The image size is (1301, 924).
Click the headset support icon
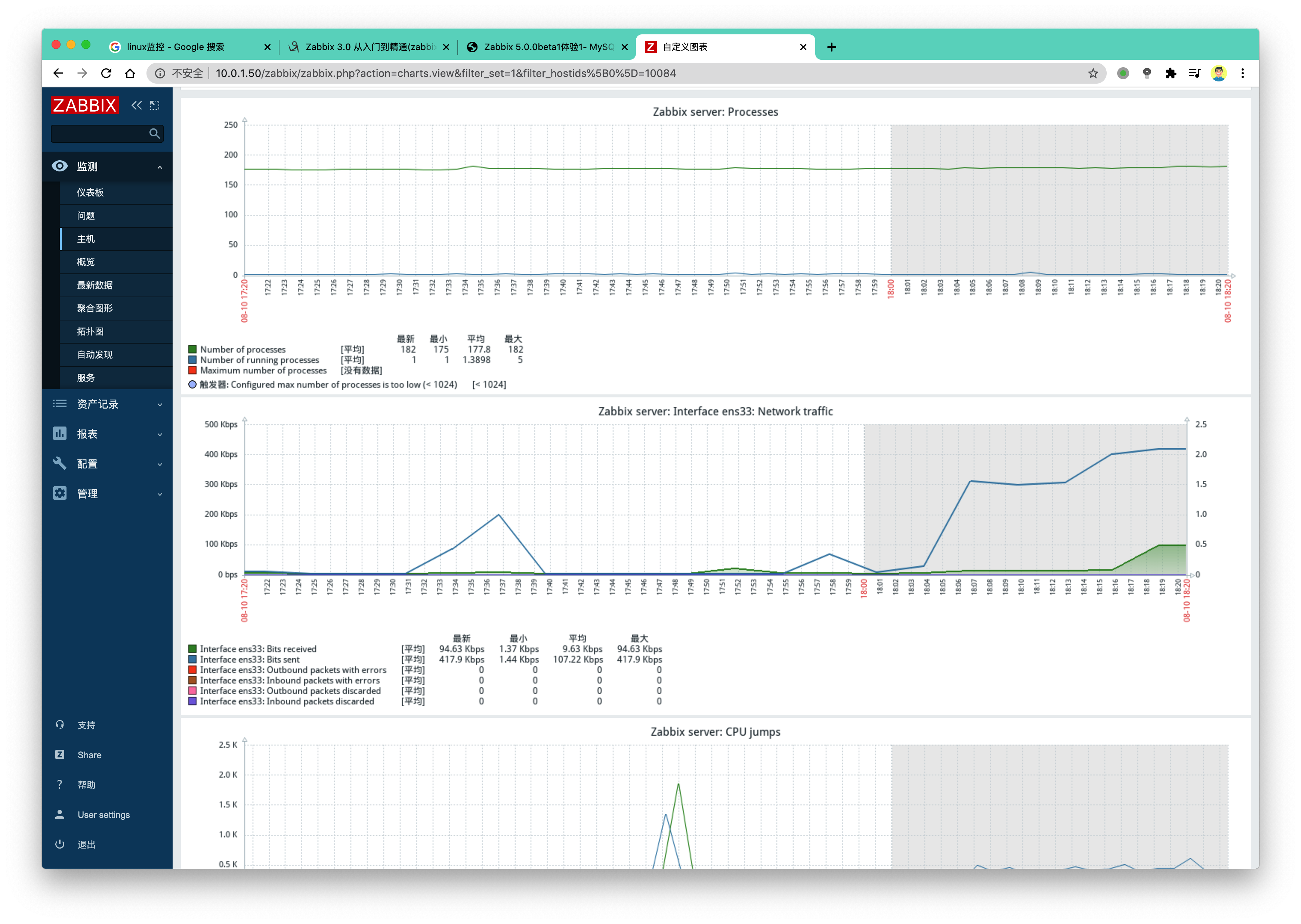(x=60, y=724)
